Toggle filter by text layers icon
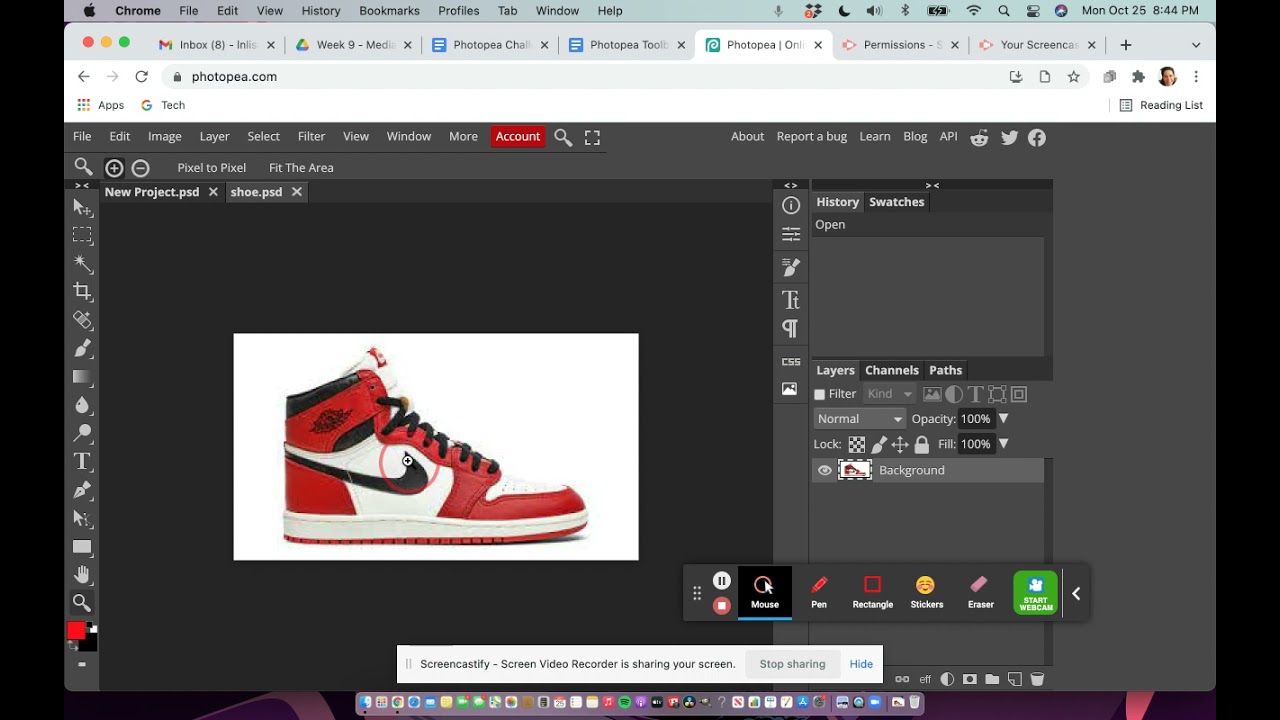Screen dimensions: 1280x720 975,394
